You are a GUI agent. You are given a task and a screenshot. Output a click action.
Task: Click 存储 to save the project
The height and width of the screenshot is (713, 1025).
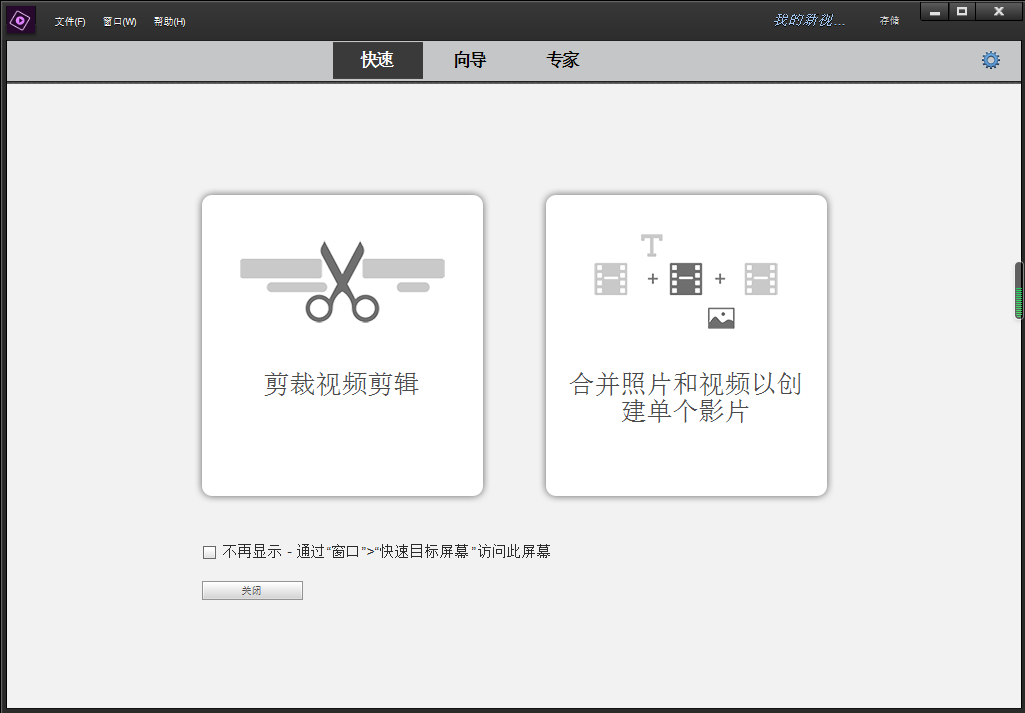888,20
